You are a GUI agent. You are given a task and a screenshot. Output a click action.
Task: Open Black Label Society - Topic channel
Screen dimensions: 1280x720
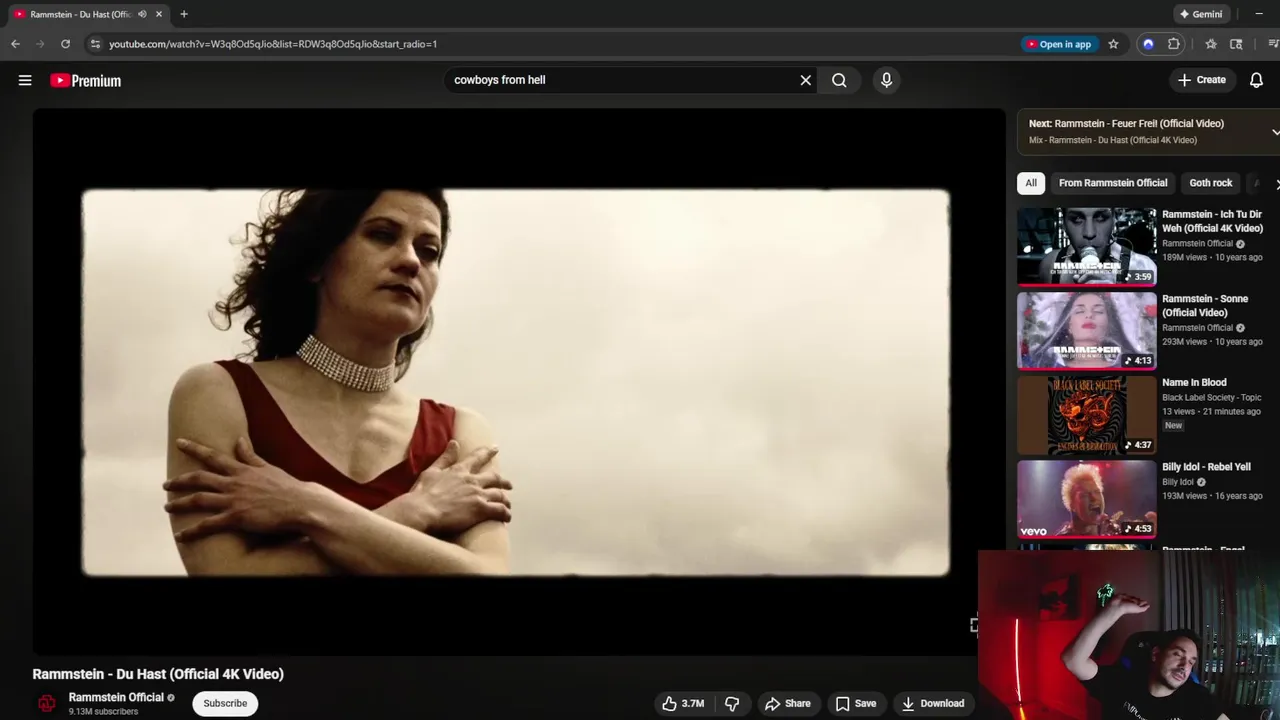[x=1211, y=397]
